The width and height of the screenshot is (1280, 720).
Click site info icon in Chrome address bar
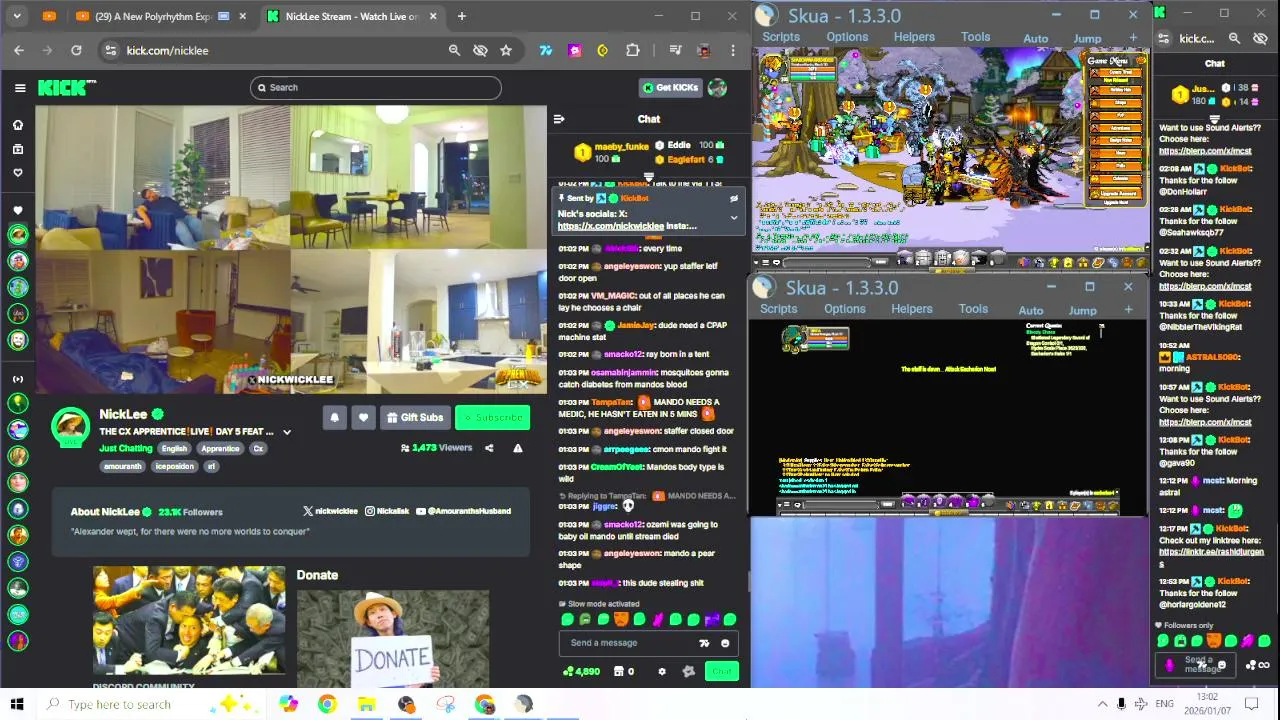click(x=110, y=50)
